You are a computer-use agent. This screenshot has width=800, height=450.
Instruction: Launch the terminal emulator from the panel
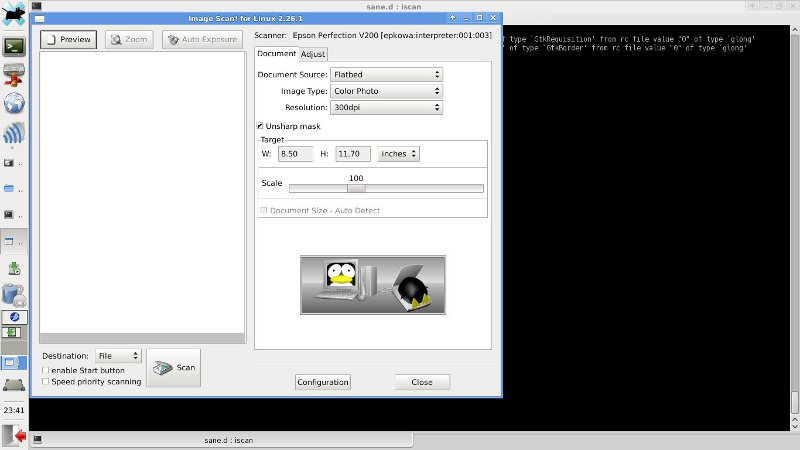[14, 46]
